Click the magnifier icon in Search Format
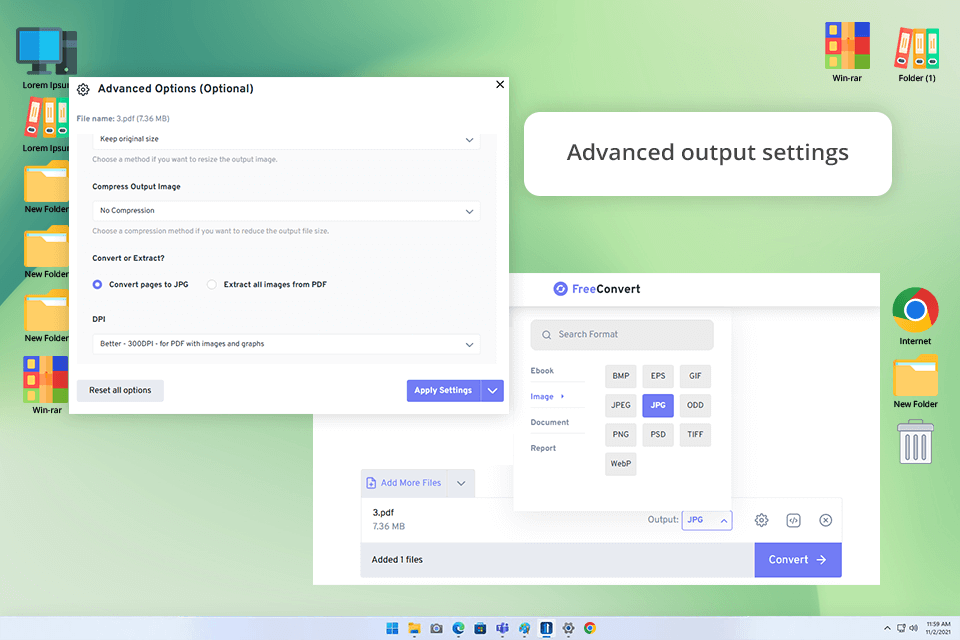This screenshot has width=960, height=640. pyautogui.click(x=546, y=335)
